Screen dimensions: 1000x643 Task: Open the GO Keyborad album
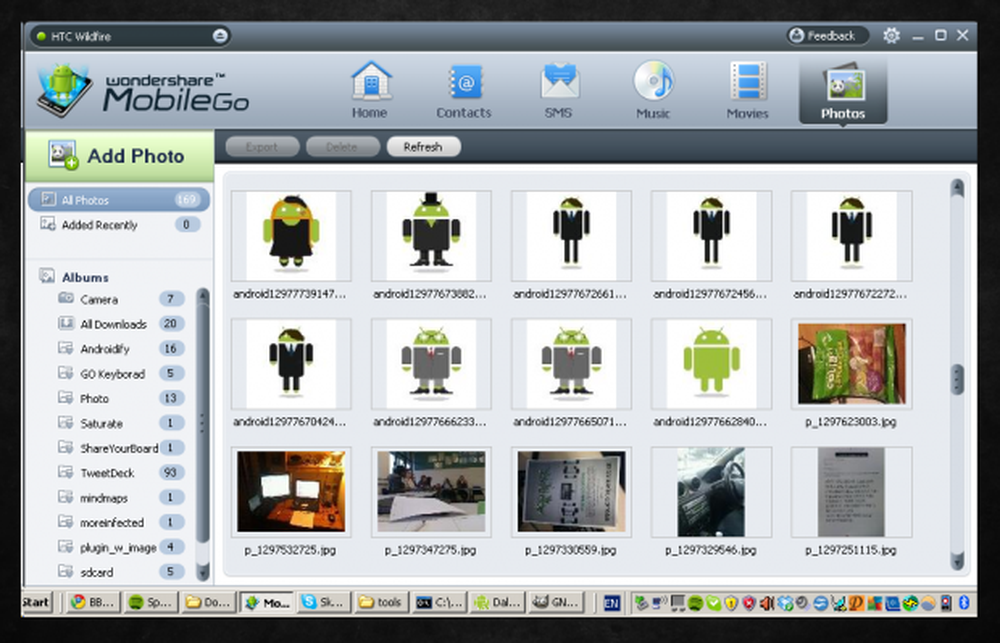pyautogui.click(x=121, y=374)
